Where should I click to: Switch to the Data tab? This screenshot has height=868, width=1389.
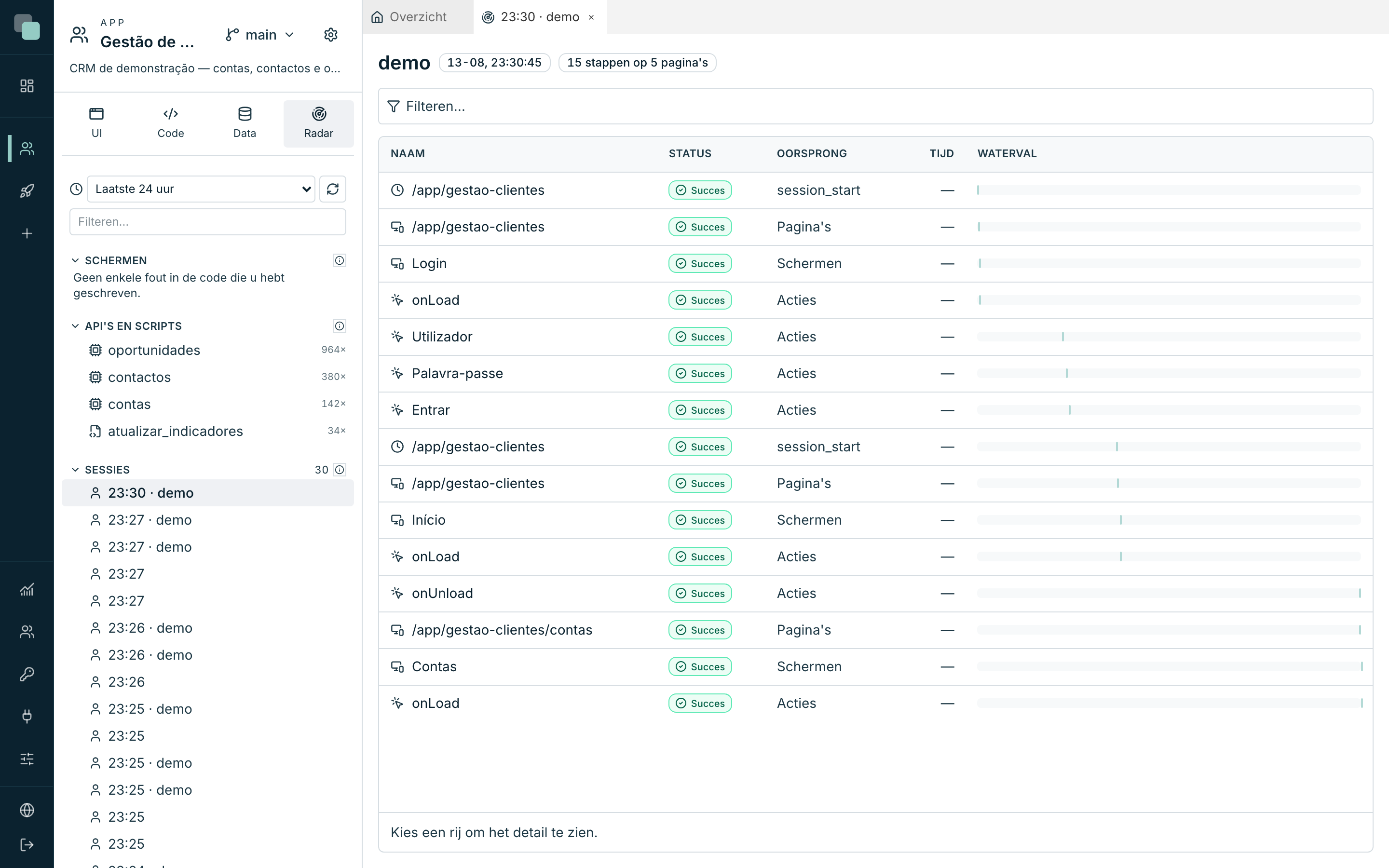tap(245, 123)
